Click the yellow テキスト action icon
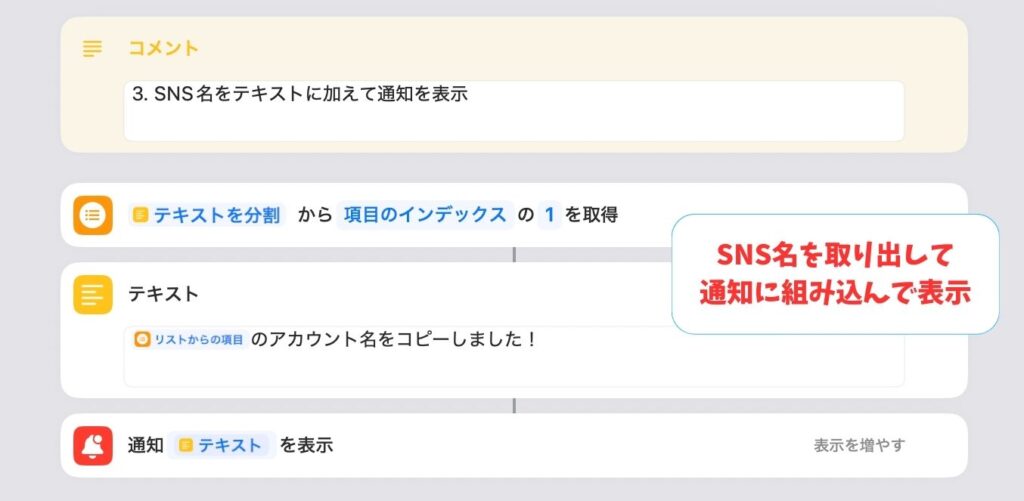1024x501 pixels. (x=93, y=295)
